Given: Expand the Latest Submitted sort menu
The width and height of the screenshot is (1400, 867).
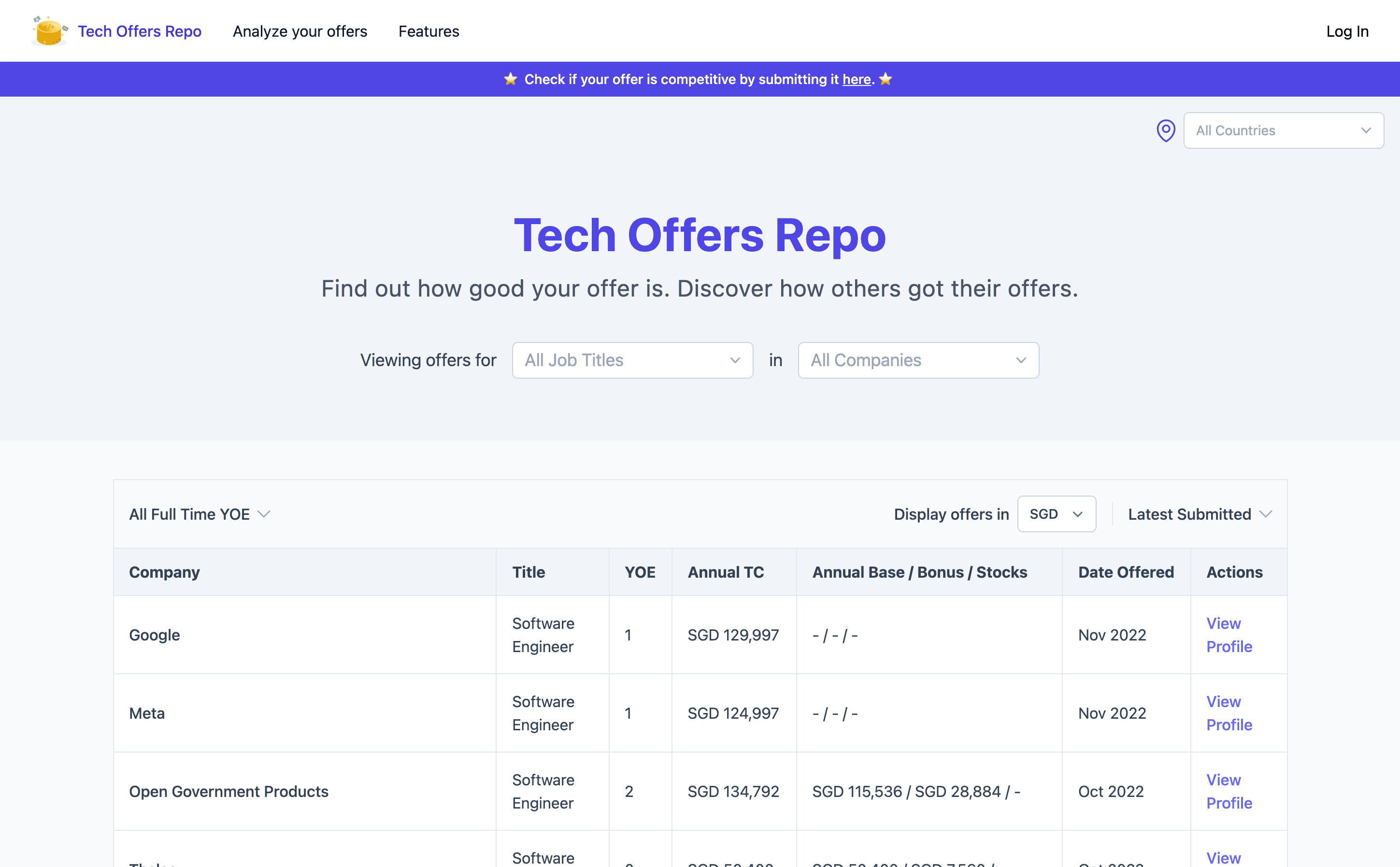Looking at the screenshot, I should 1189,514.
